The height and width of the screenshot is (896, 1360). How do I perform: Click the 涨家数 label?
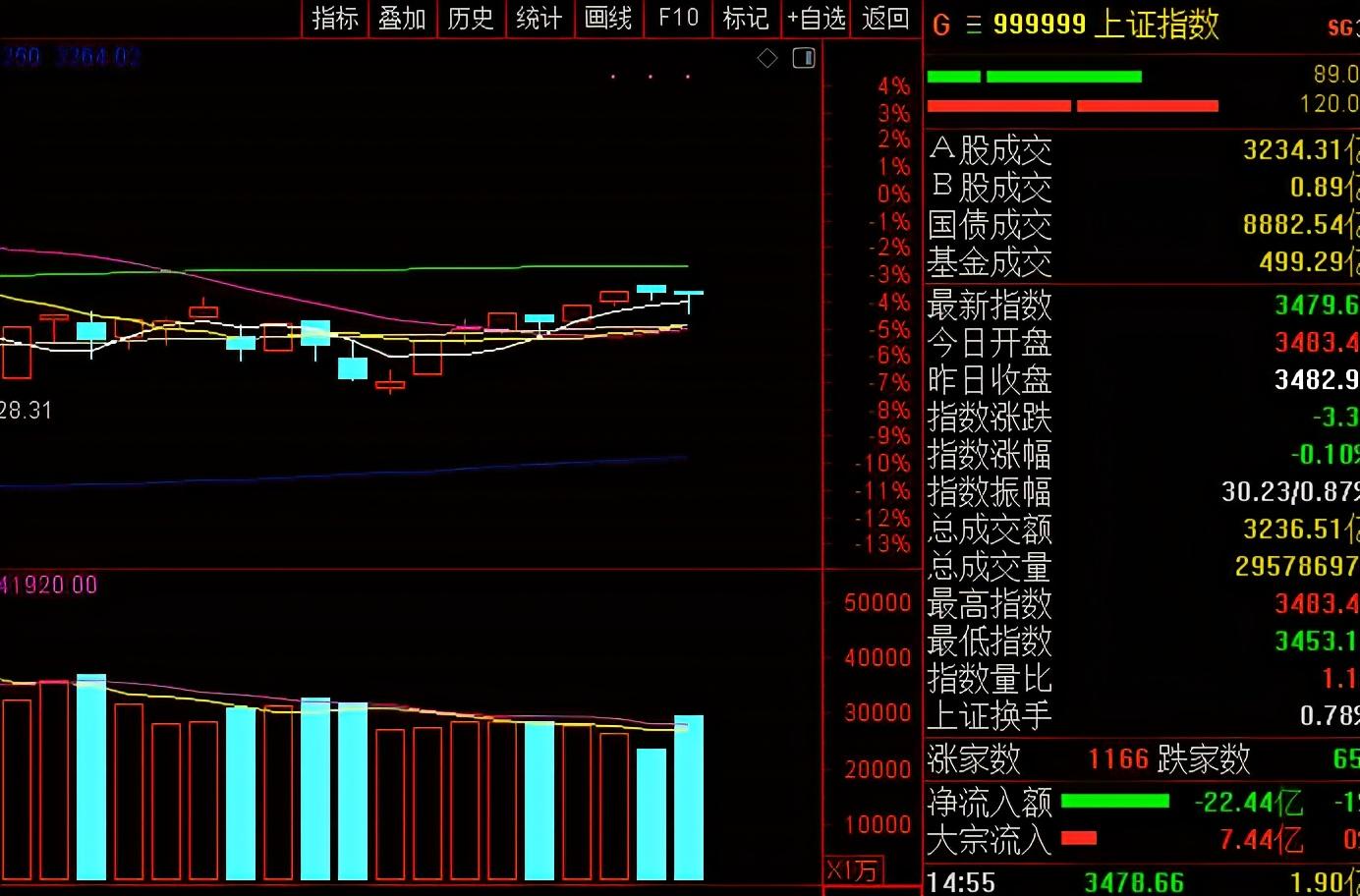[975, 759]
